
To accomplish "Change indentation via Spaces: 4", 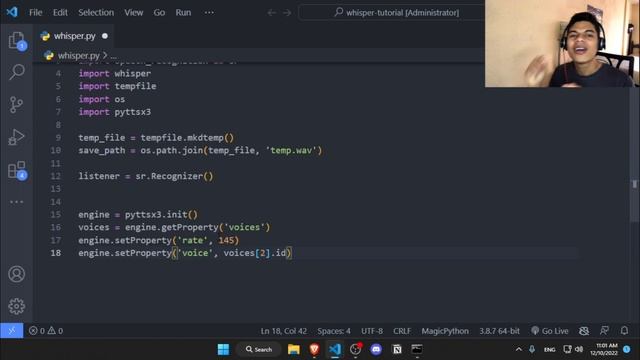I will pyautogui.click(x=334, y=331).
